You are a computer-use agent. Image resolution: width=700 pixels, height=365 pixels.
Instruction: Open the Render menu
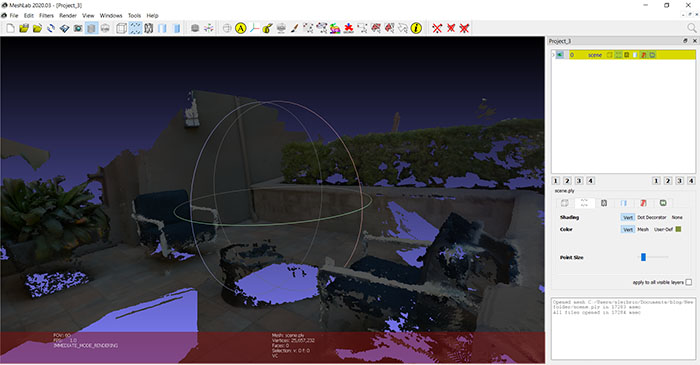pyautogui.click(x=68, y=15)
